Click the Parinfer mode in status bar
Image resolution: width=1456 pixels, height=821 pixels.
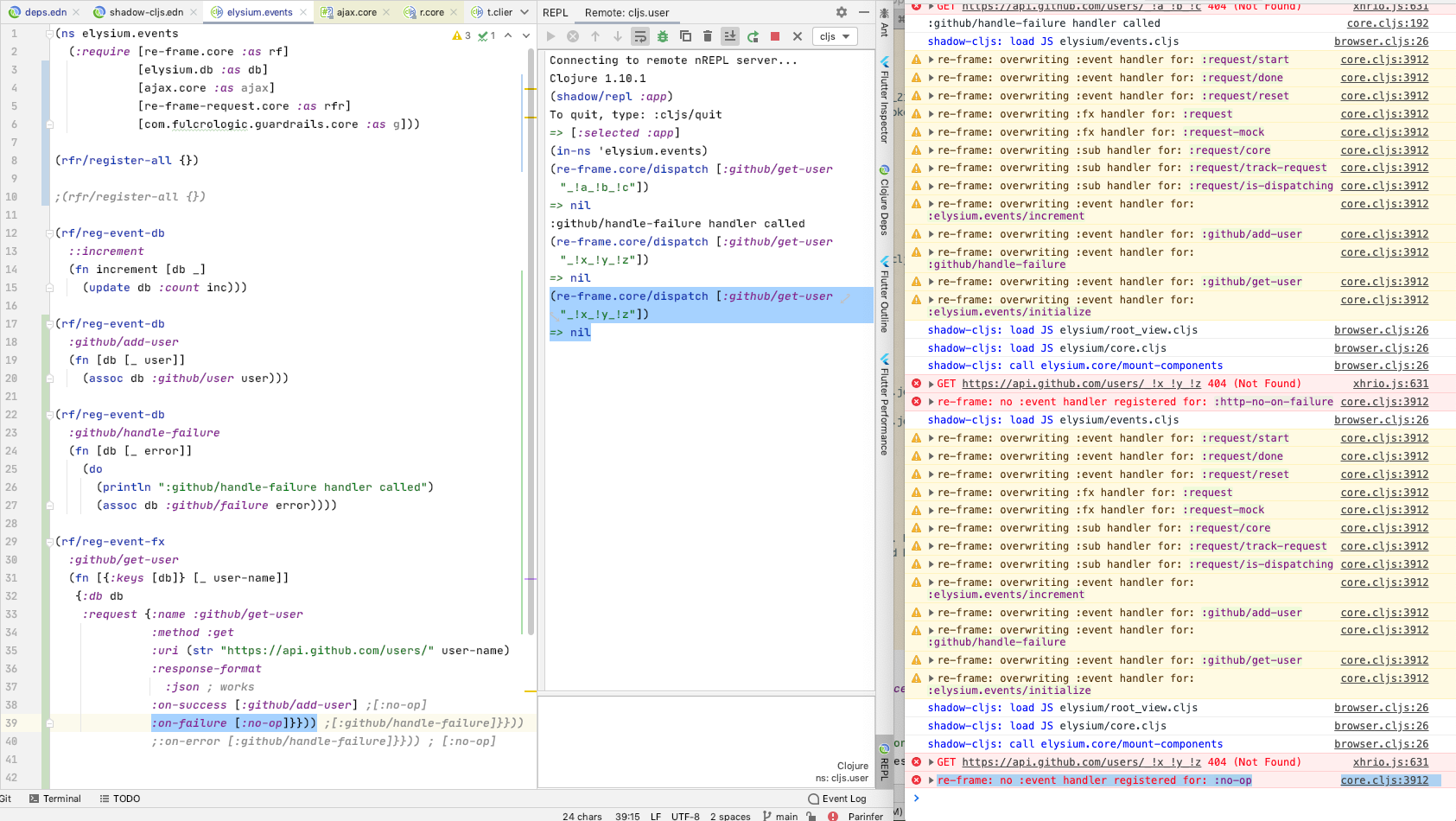pyautogui.click(x=866, y=816)
